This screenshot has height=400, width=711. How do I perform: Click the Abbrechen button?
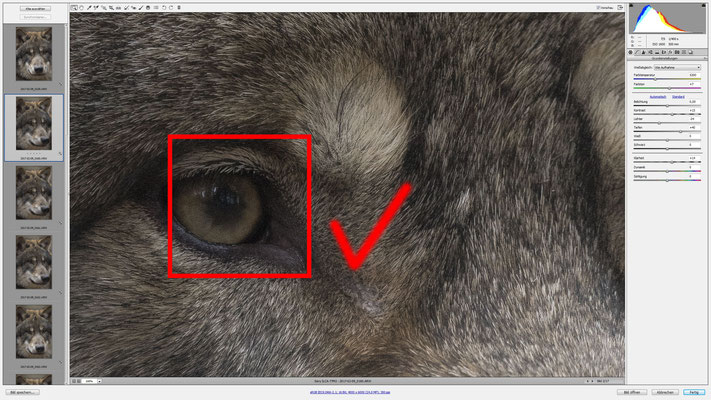pyautogui.click(x=665, y=392)
